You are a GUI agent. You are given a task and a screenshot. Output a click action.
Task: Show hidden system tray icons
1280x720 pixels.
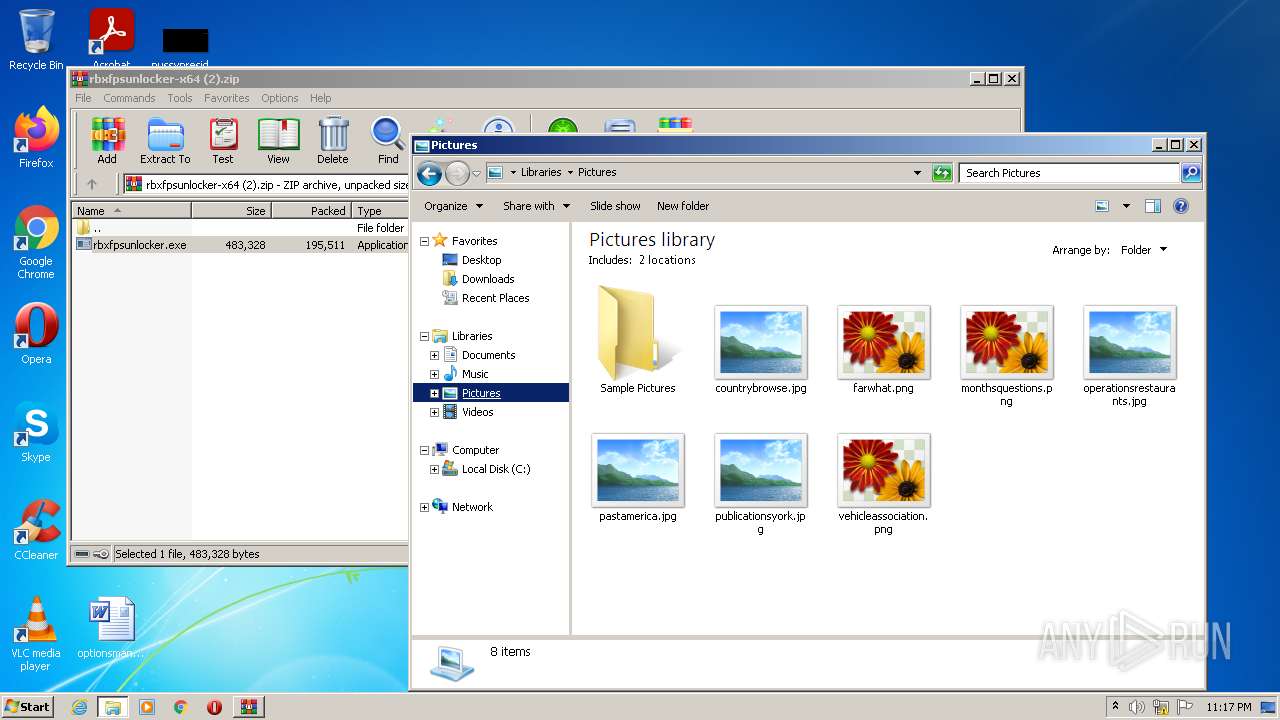pos(1116,707)
